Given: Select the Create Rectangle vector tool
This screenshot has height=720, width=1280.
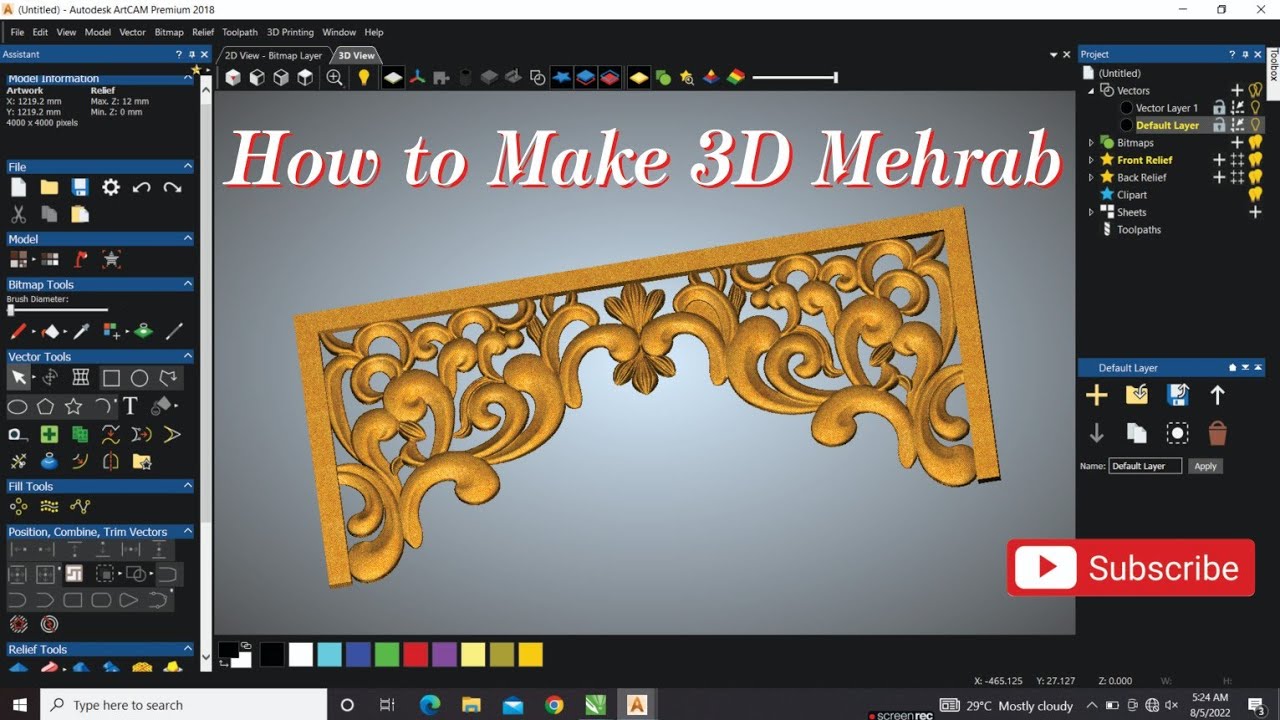Looking at the screenshot, I should 111,378.
